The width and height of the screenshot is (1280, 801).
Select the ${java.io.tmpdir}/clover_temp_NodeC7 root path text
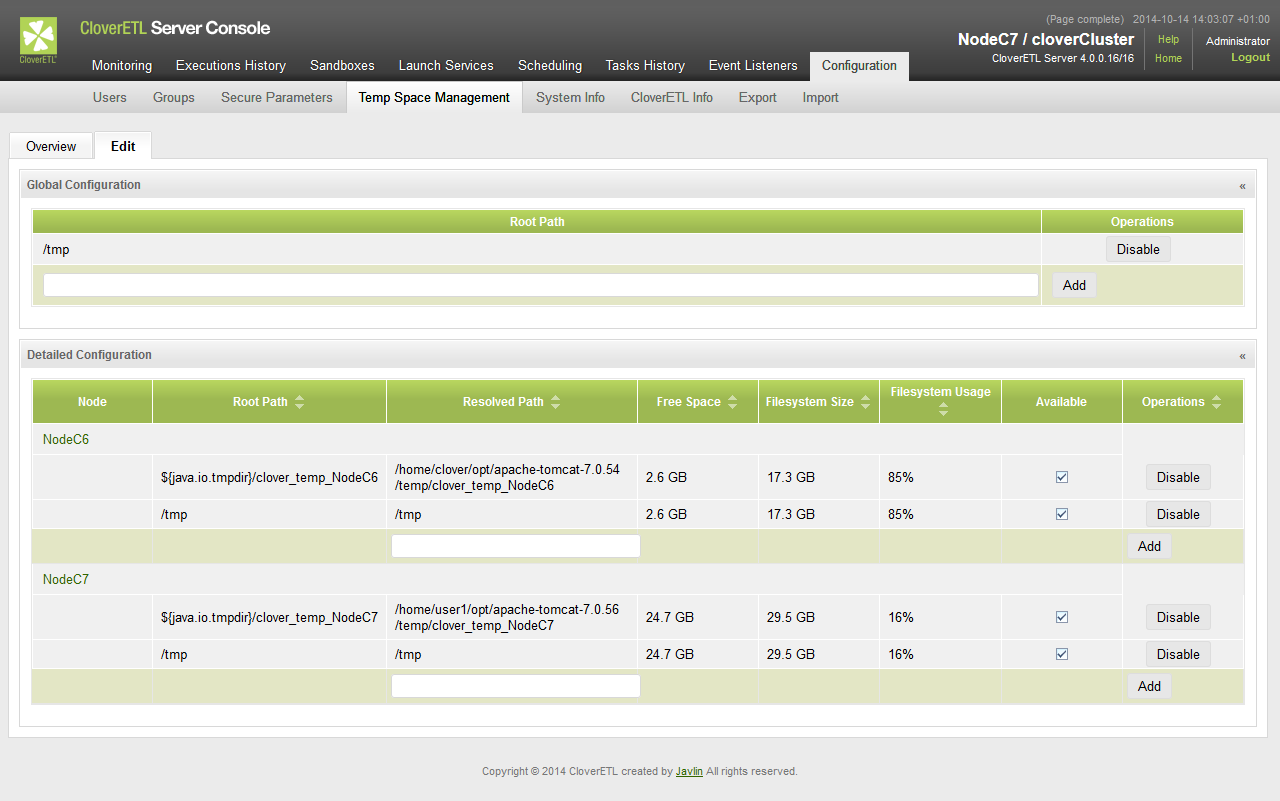tap(269, 618)
